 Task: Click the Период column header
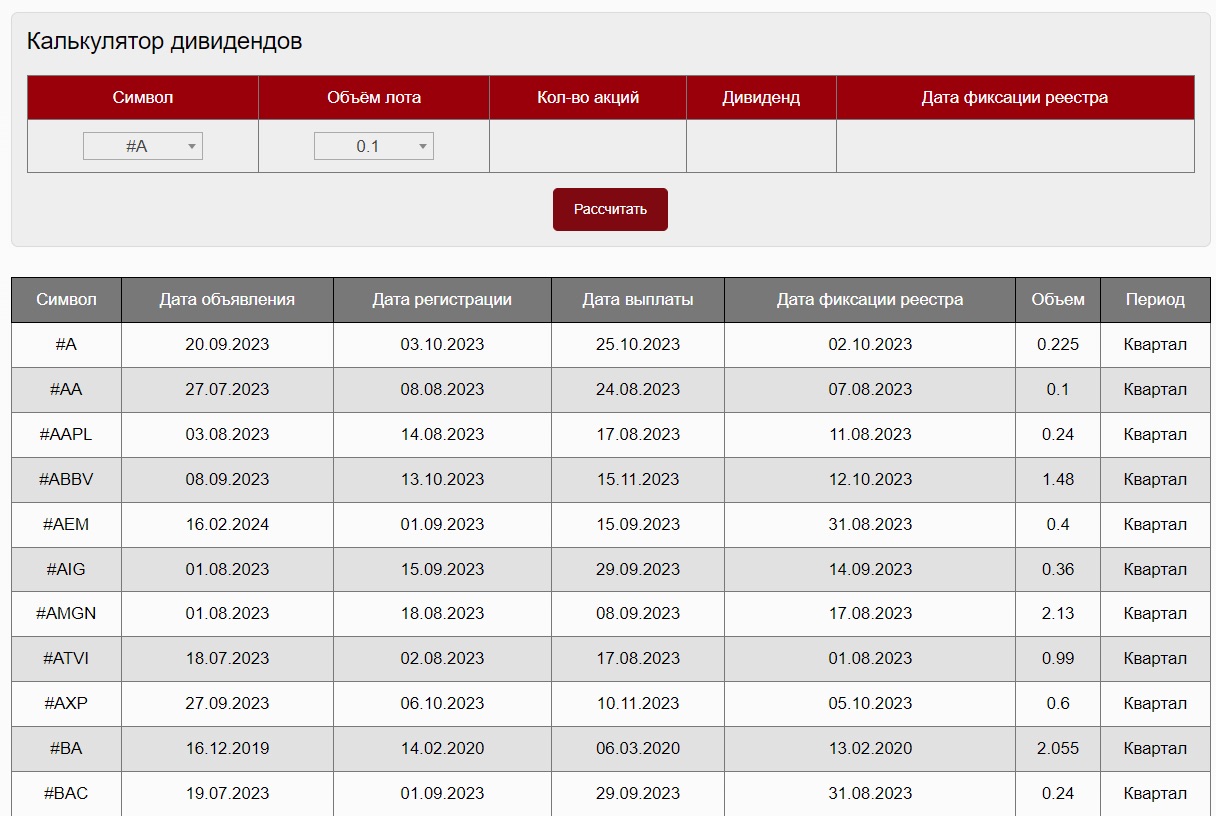tap(1155, 300)
